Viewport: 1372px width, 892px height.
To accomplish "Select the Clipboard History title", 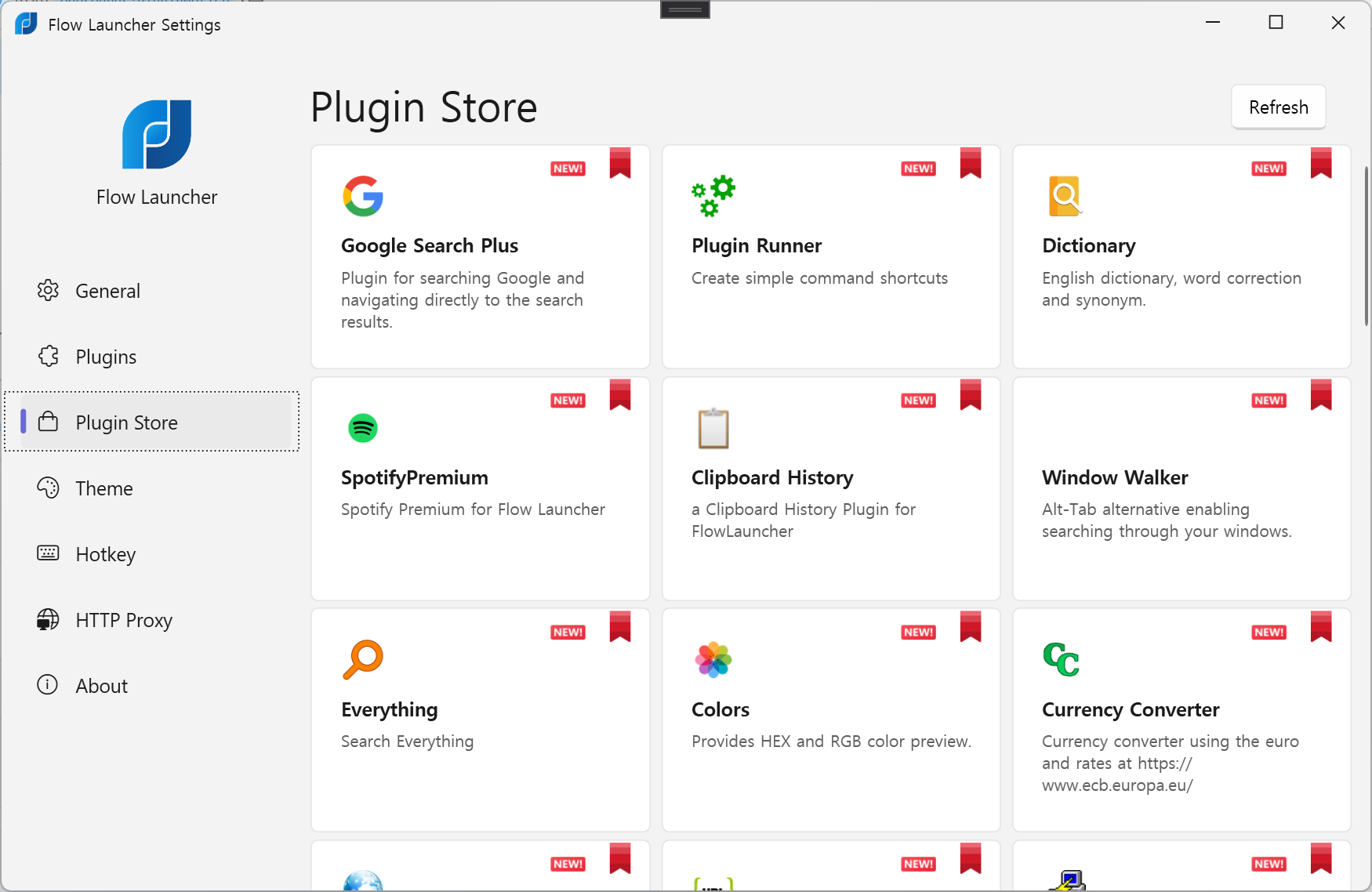I will pos(772,477).
